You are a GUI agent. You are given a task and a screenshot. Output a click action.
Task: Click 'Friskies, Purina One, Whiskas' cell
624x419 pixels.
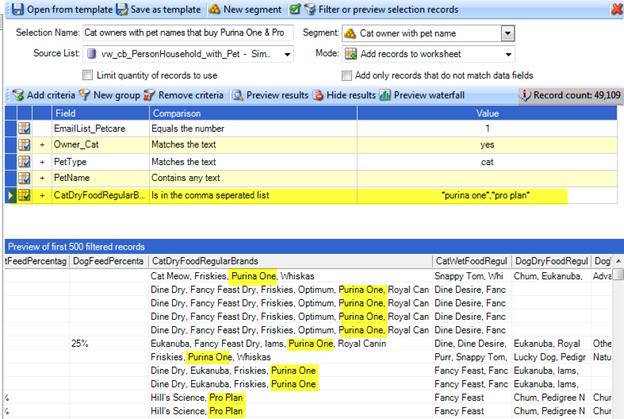[x=290, y=357]
